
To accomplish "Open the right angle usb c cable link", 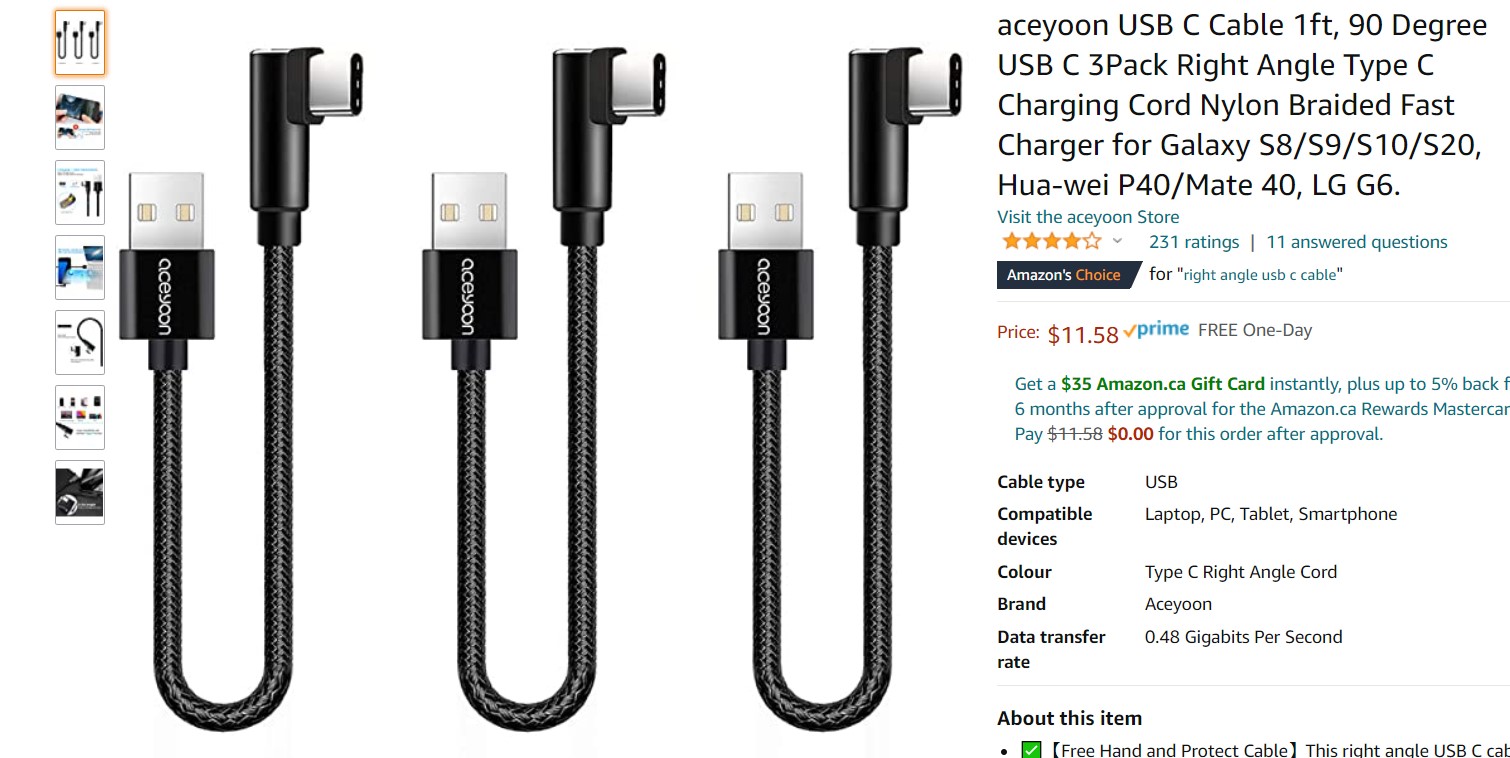I will 1260,275.
